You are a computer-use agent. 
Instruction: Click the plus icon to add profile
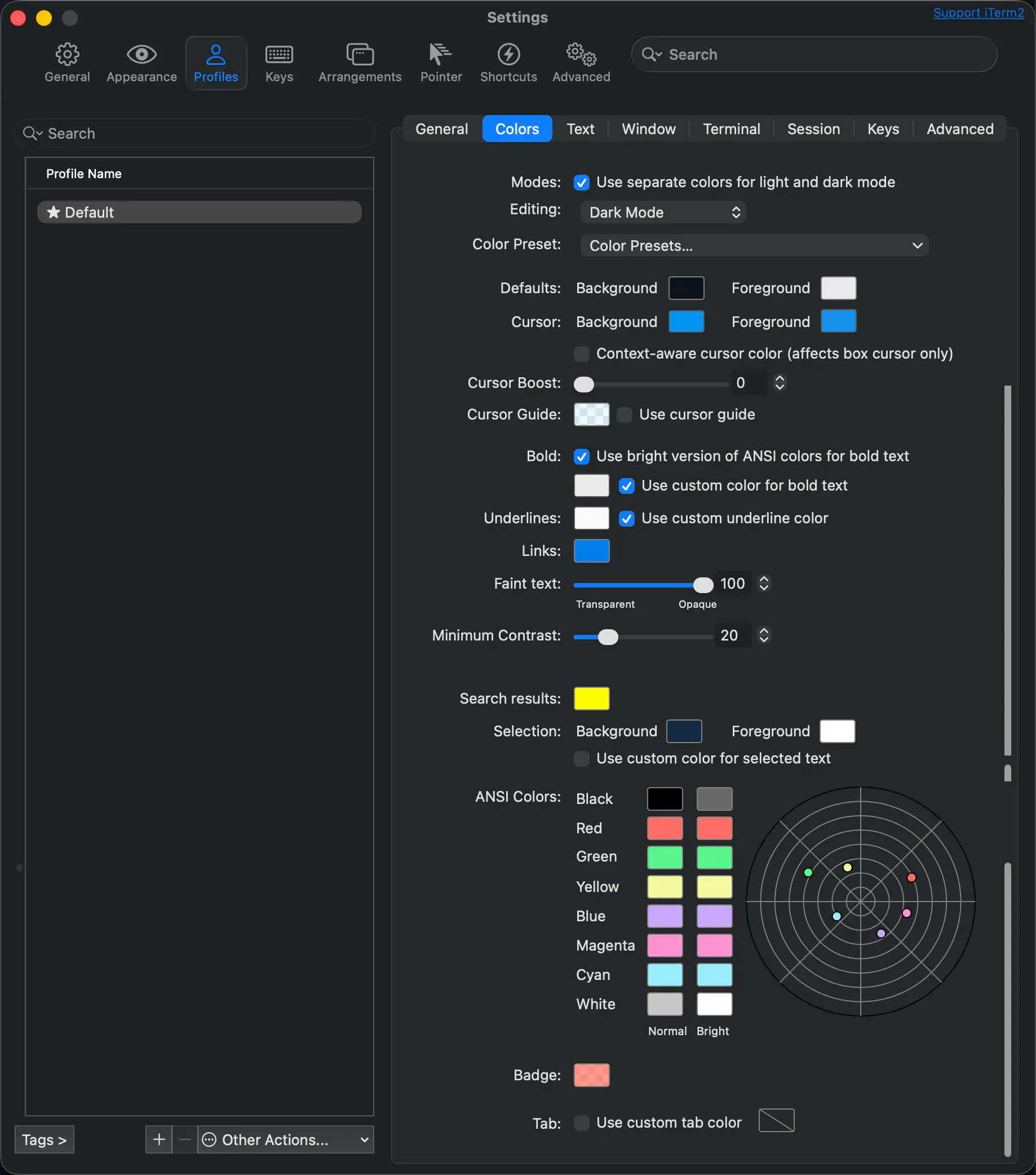pos(159,1139)
